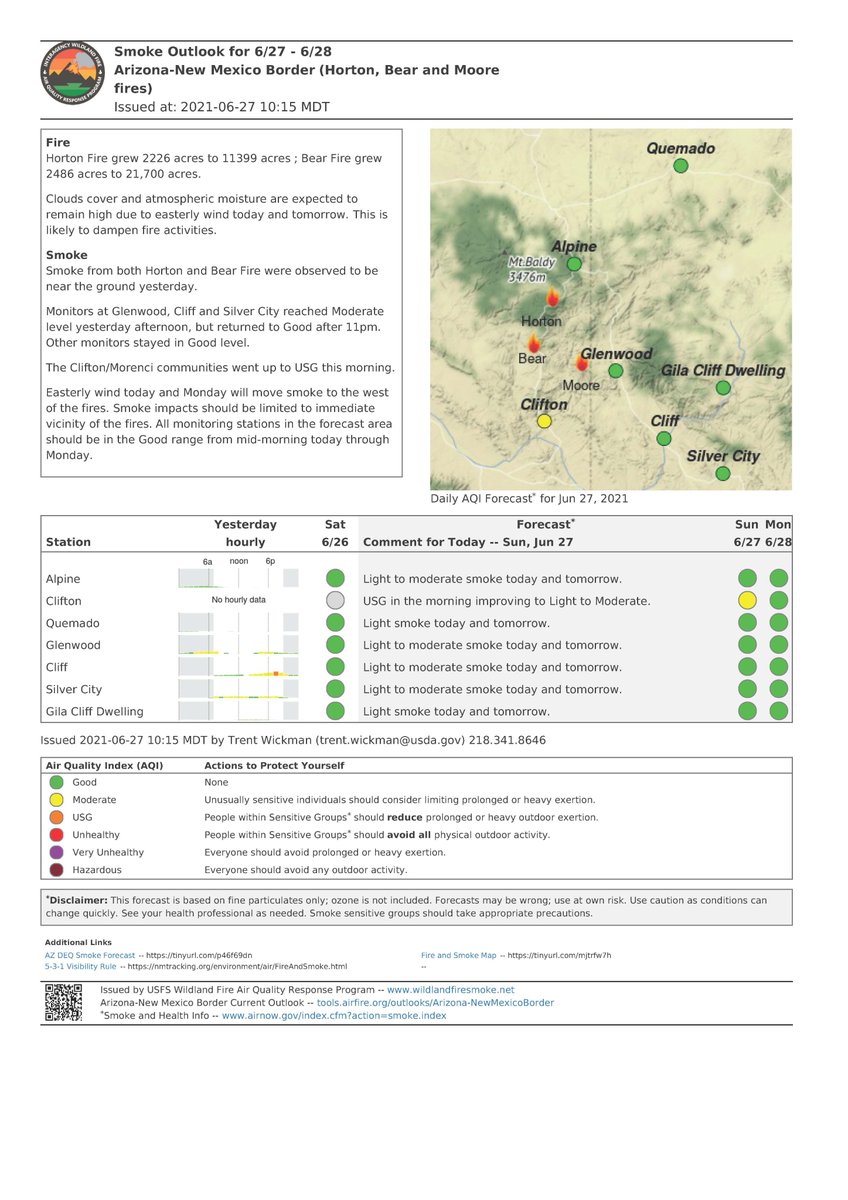The width and height of the screenshot is (848, 1200).
Task: Click Alpine's Sun 6/27 forecast circle
Action: pyautogui.click(x=747, y=578)
